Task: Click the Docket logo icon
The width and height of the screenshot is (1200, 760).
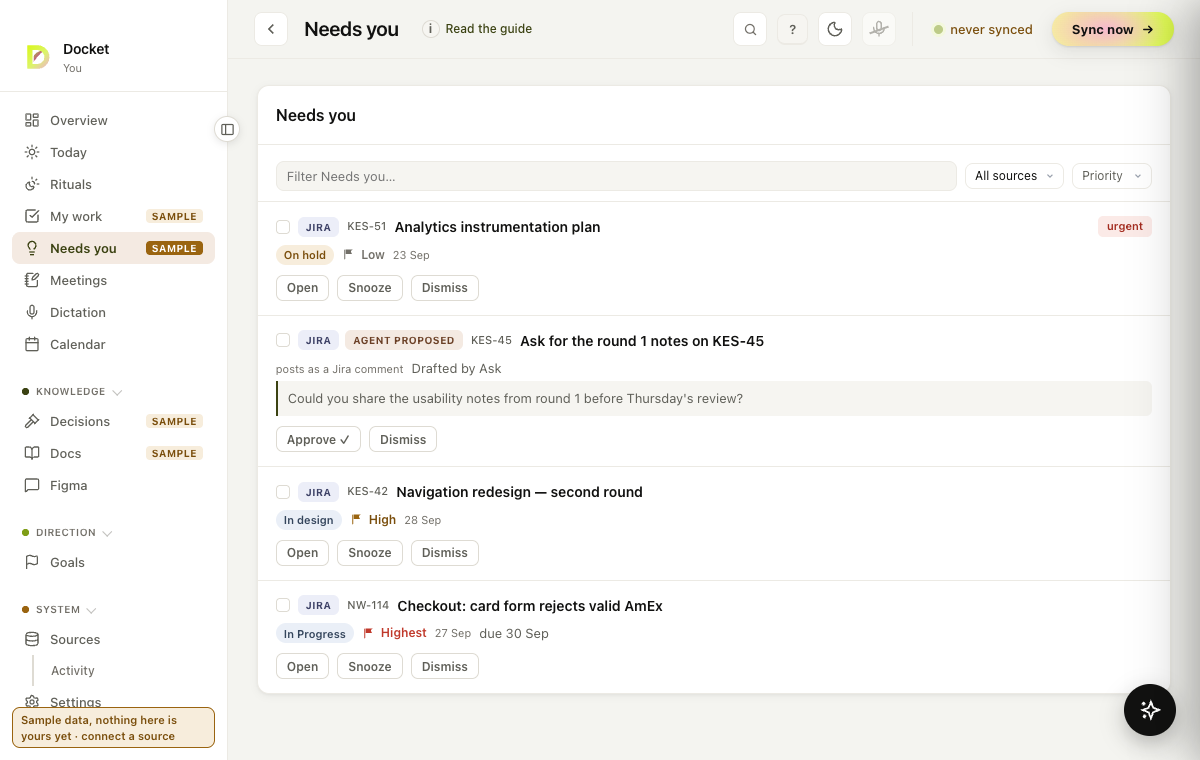Action: [x=38, y=57]
